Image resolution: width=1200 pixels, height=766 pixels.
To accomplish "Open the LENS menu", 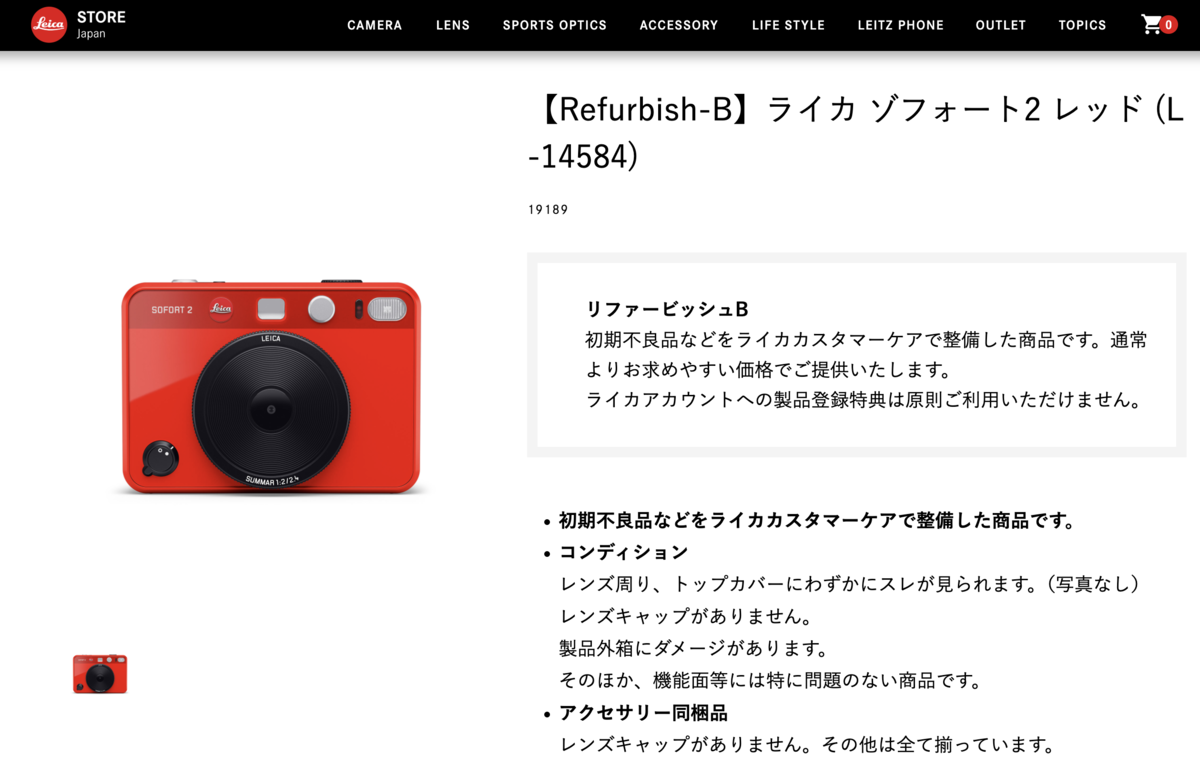I will pos(453,25).
